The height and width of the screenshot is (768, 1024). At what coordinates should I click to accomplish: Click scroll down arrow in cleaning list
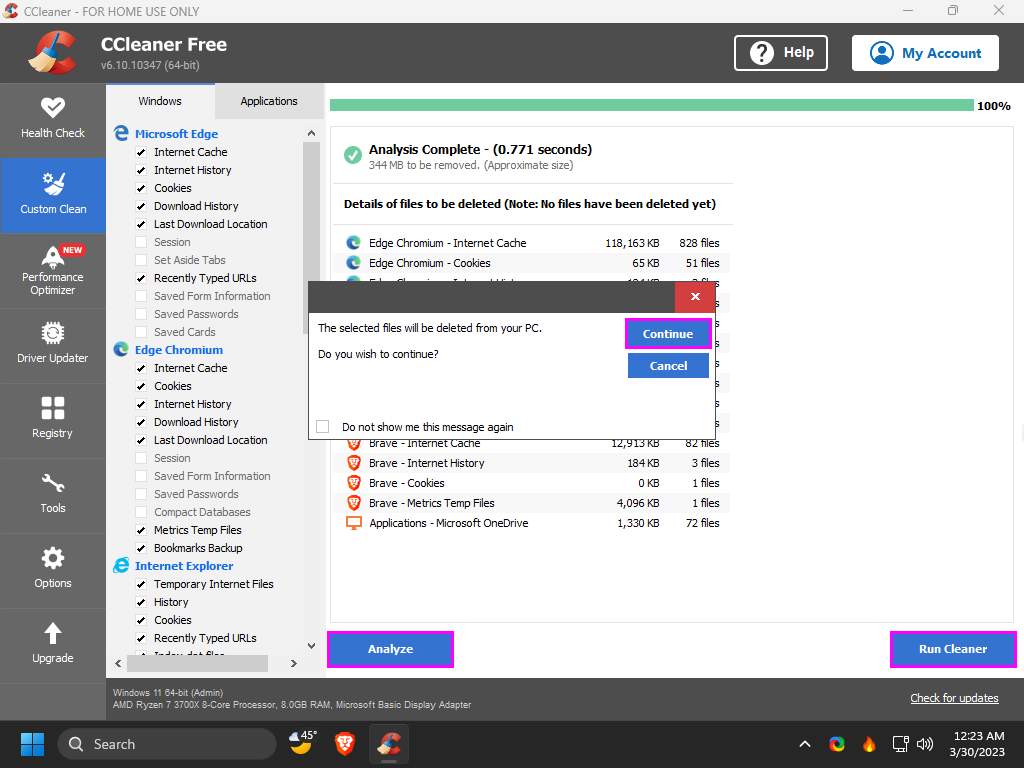312,646
